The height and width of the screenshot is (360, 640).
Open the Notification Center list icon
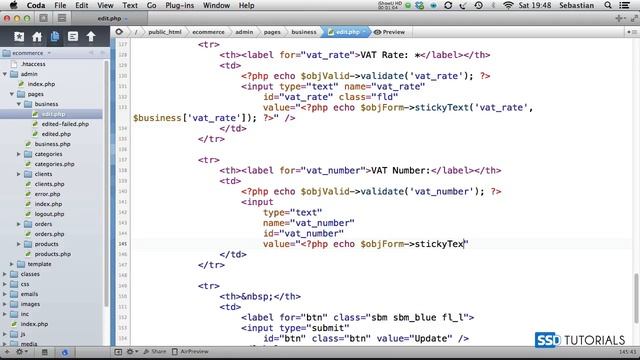click(624, 5)
